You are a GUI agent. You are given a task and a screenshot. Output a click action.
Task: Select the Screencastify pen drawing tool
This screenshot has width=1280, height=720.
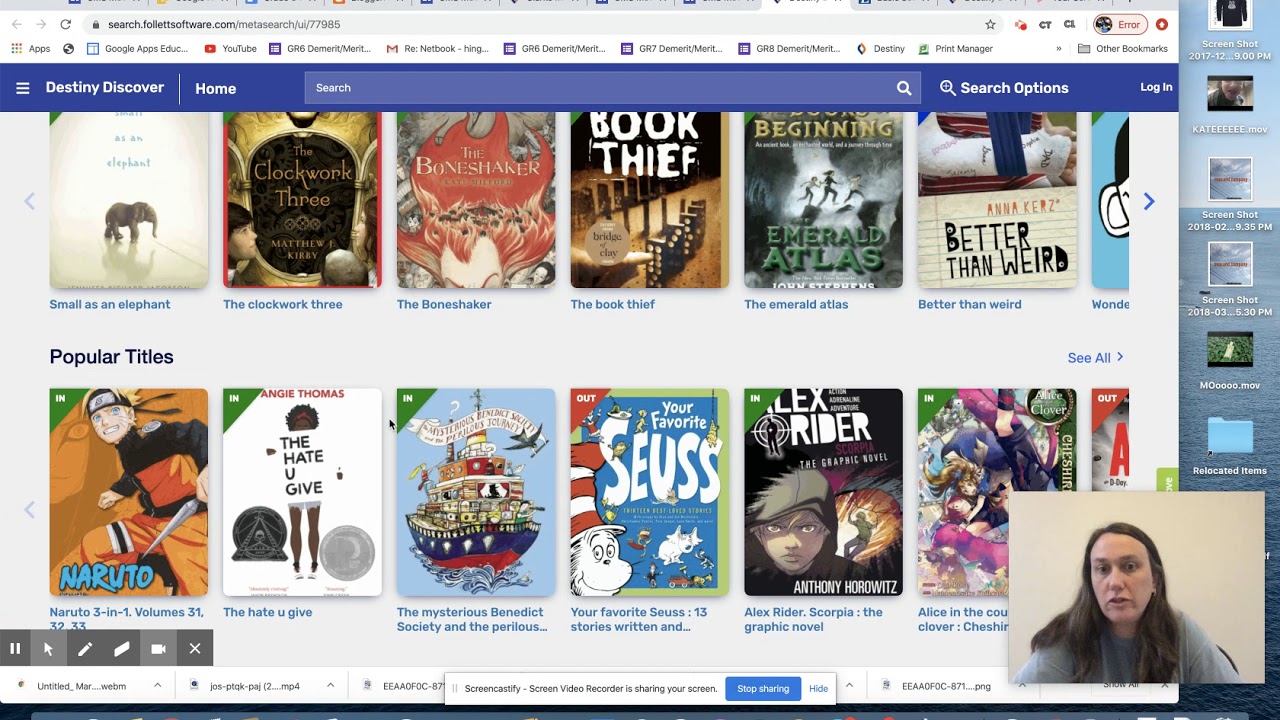click(85, 649)
